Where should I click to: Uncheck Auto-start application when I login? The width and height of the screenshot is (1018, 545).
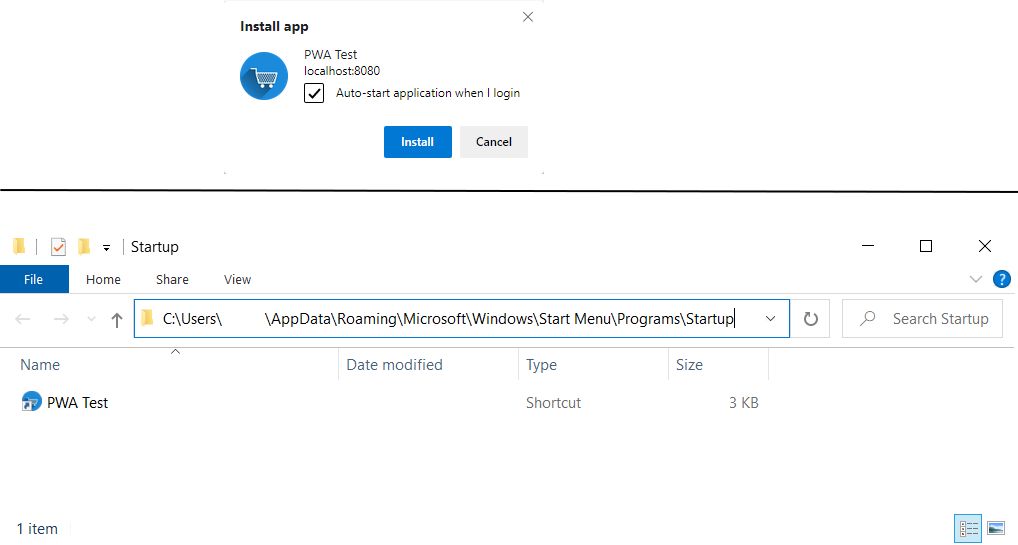click(x=314, y=93)
